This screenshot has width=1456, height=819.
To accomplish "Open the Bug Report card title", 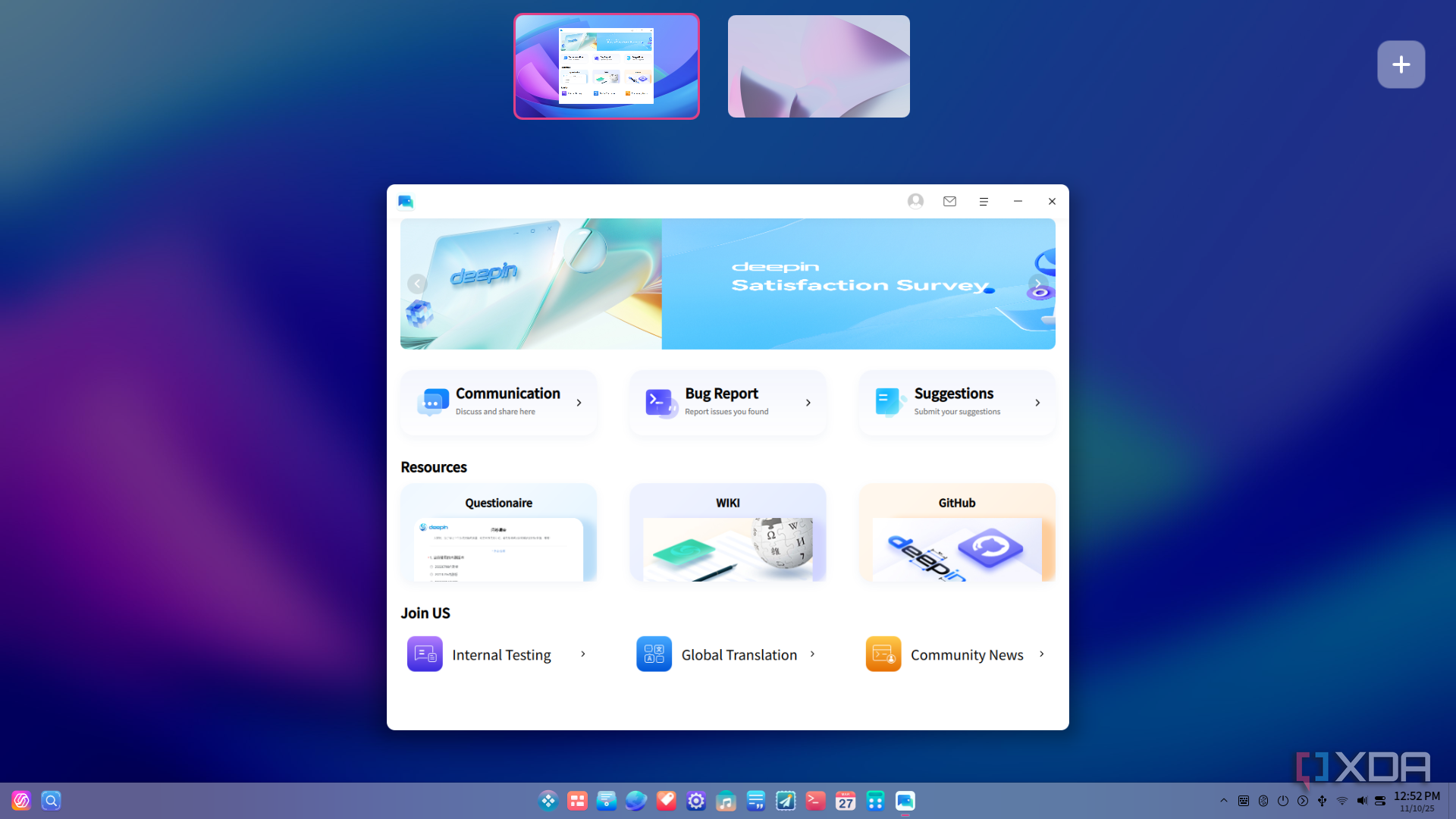I will pos(721,394).
